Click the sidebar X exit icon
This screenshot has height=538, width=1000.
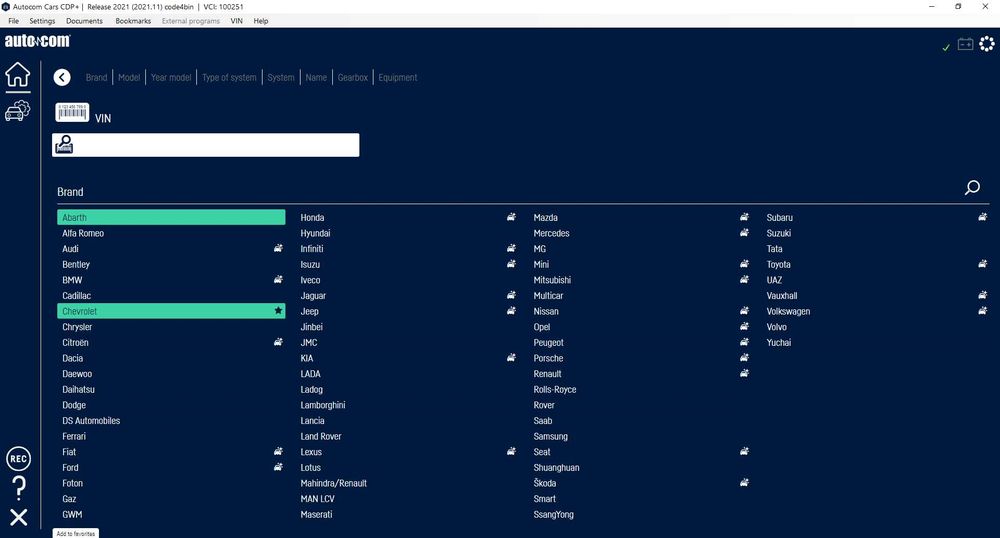19,517
